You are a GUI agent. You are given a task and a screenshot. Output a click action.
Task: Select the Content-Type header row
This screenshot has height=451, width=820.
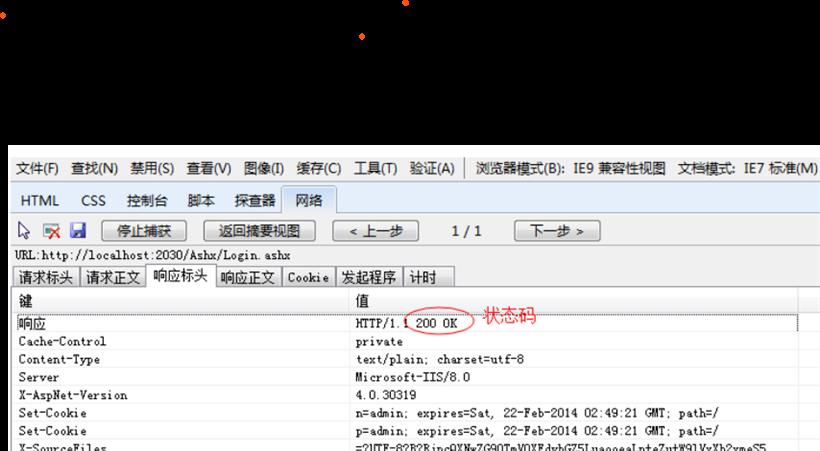[x=60, y=359]
